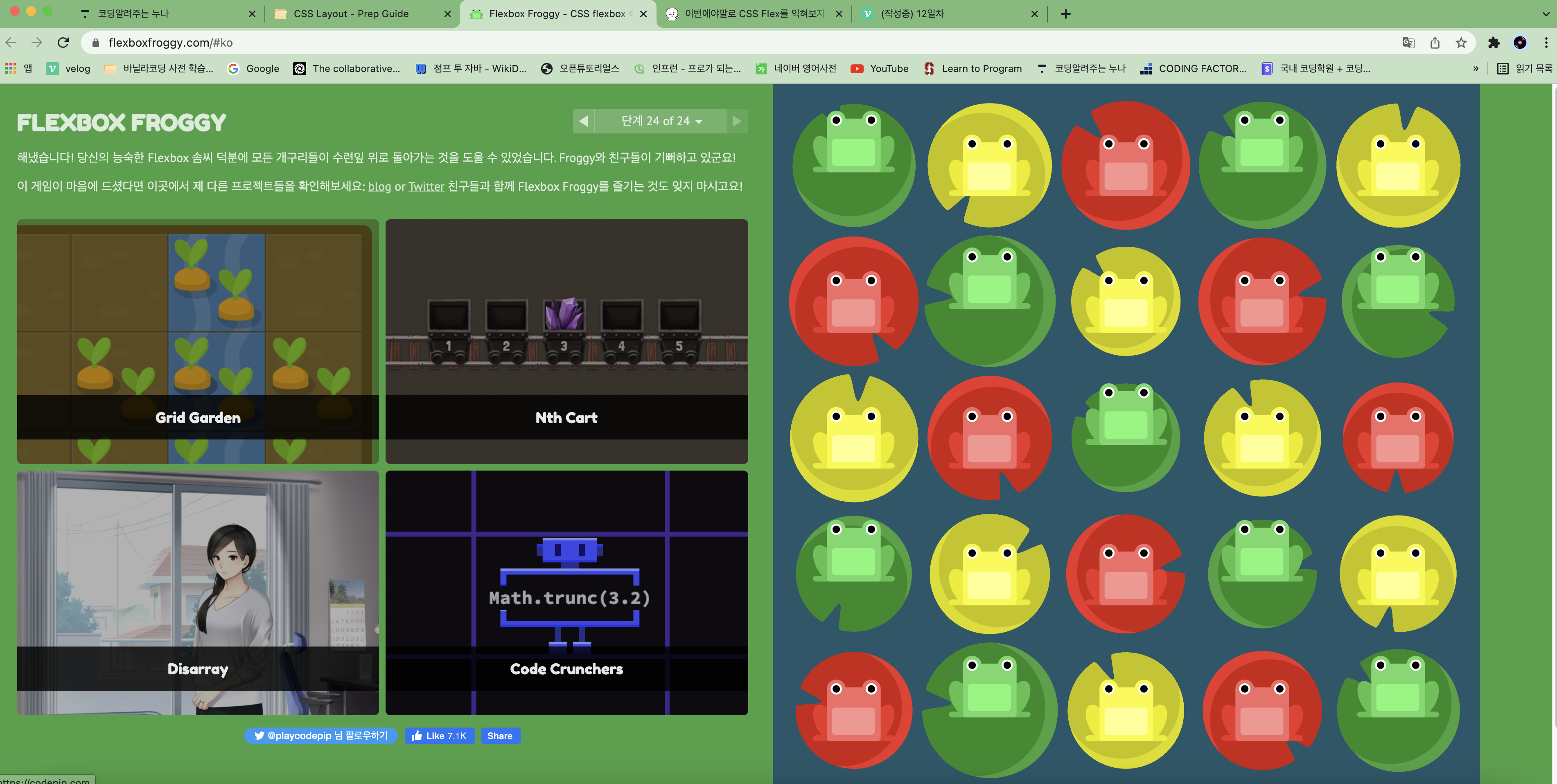Open the 코딩알려주는 누나 bookmark in bookmarks bar
Viewport: 1557px width, 784px height.
pos(1081,68)
